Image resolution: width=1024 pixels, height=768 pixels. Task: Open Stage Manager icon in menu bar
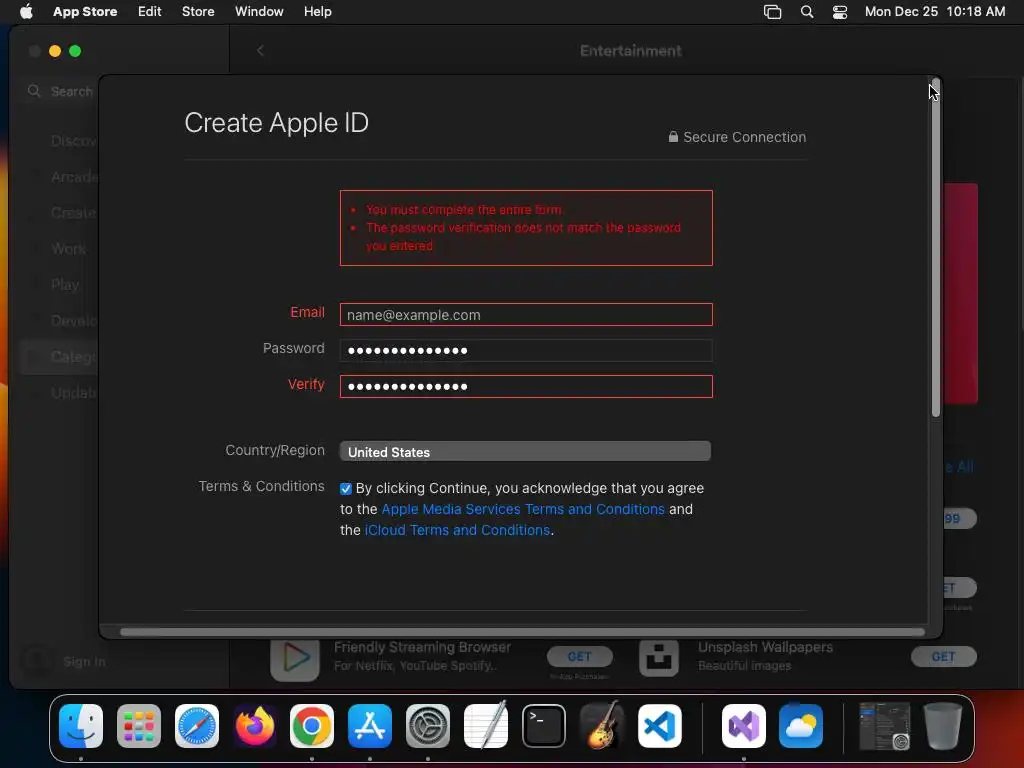[x=773, y=12]
